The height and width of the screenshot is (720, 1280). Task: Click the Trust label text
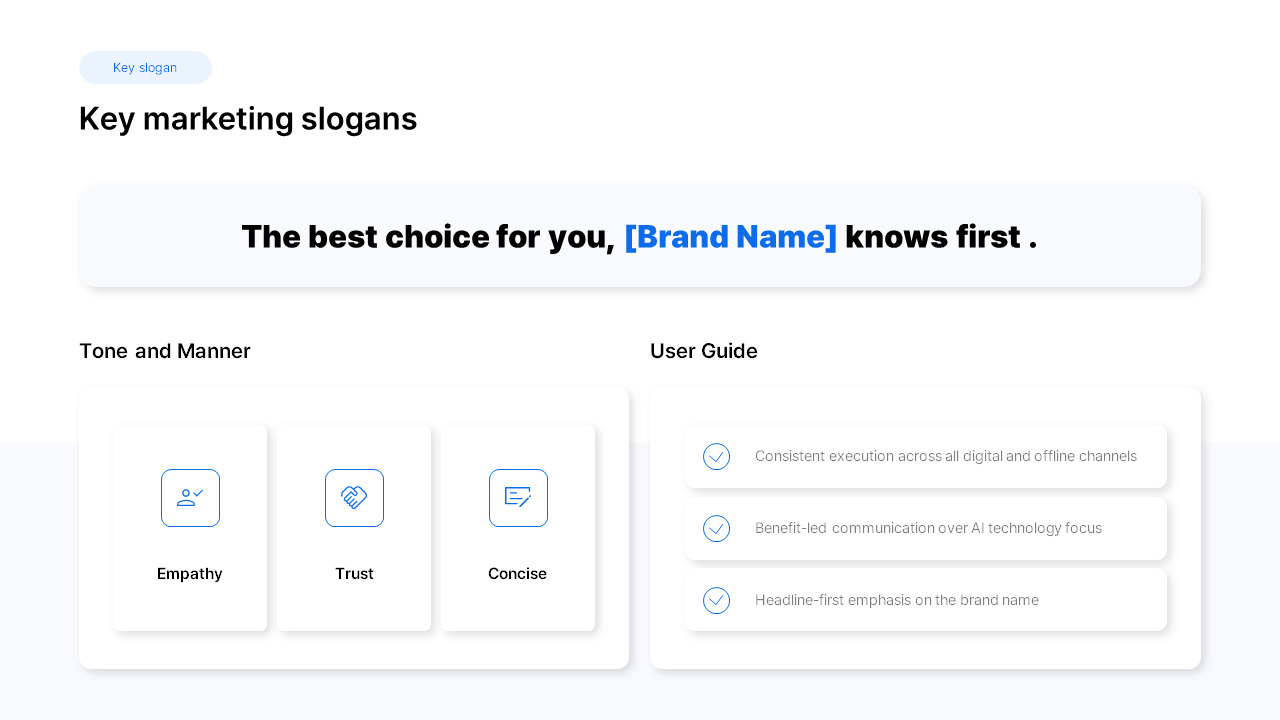click(354, 574)
